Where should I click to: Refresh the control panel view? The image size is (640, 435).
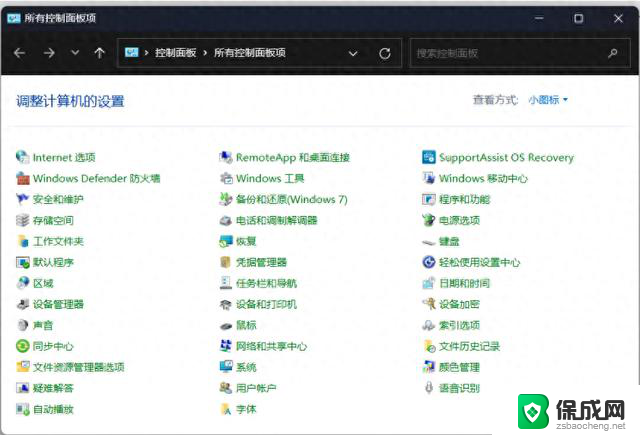[x=385, y=53]
